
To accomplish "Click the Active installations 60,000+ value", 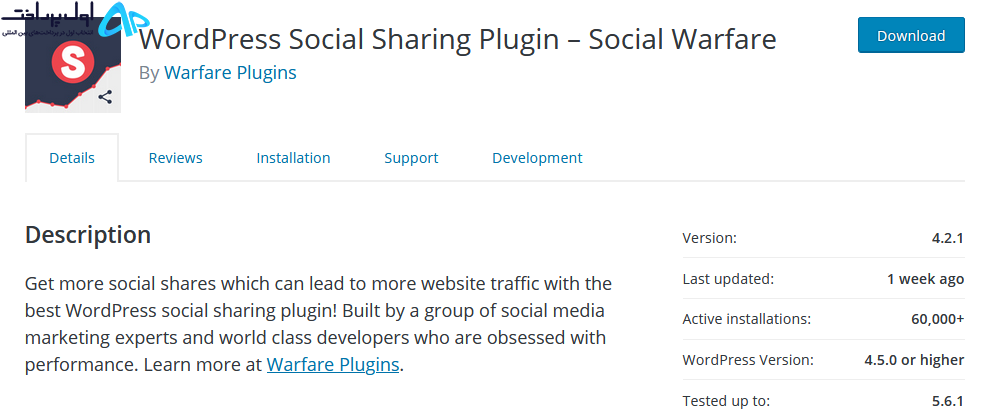I will point(938,320).
